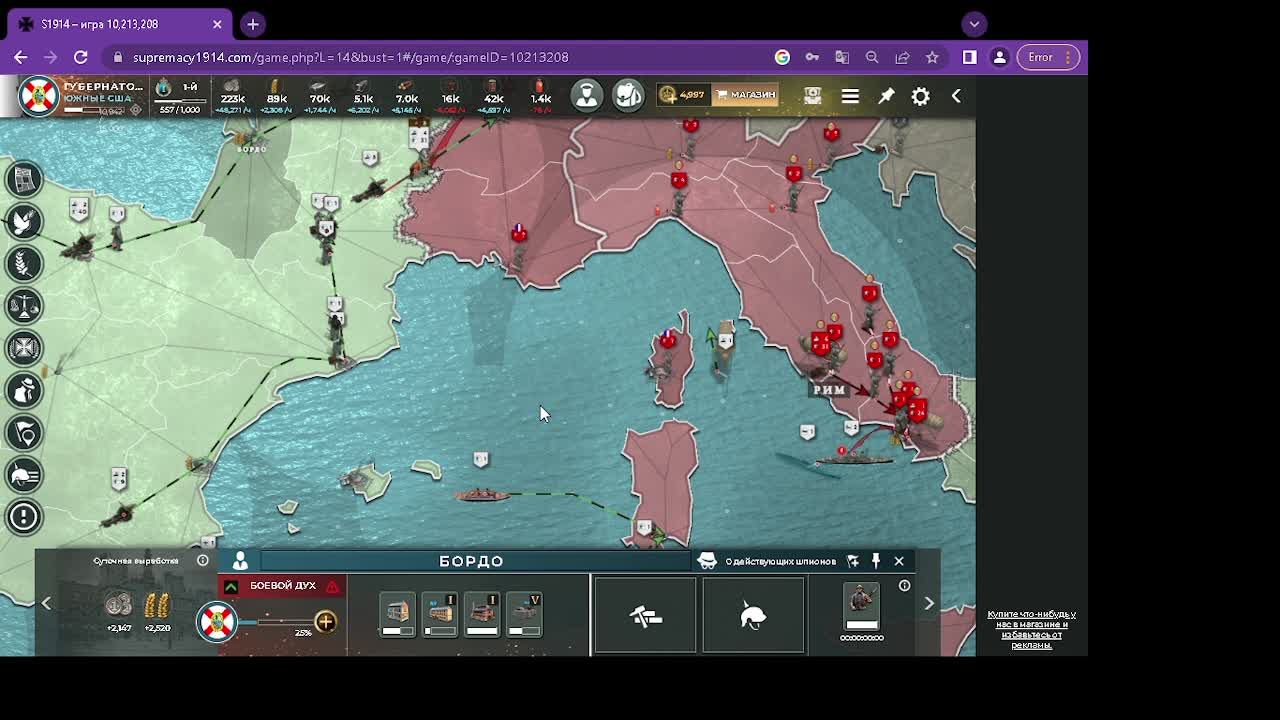This screenshot has height=720, width=1280.
Task: Go to next province with right arrow
Action: pos(929,603)
